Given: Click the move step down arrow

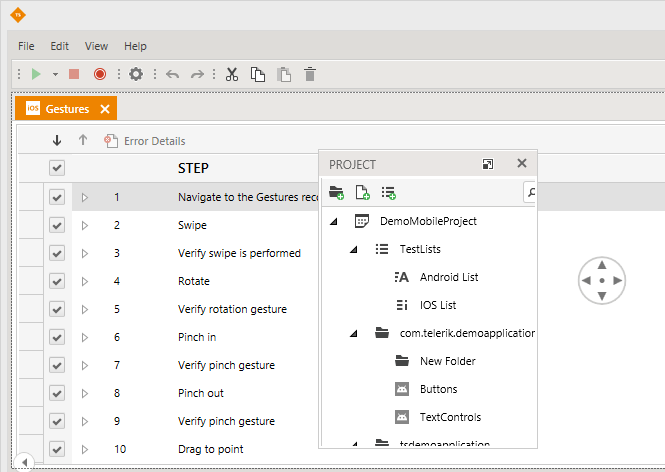Looking at the screenshot, I should pyautogui.click(x=57, y=141).
